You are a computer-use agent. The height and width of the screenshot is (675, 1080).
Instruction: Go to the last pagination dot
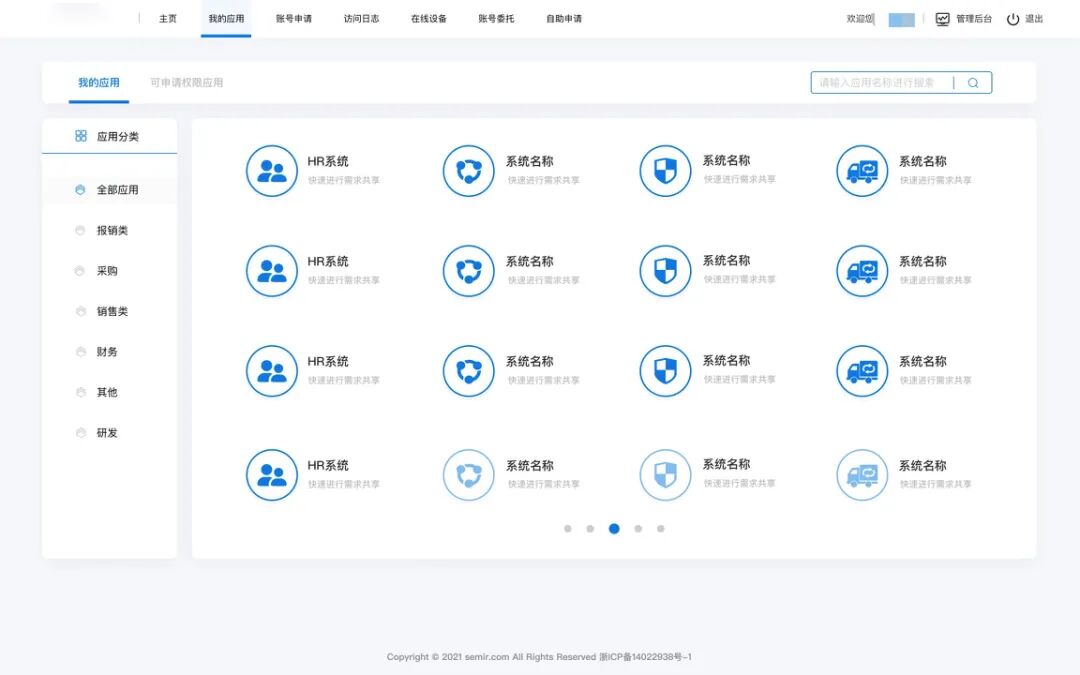[x=661, y=529]
